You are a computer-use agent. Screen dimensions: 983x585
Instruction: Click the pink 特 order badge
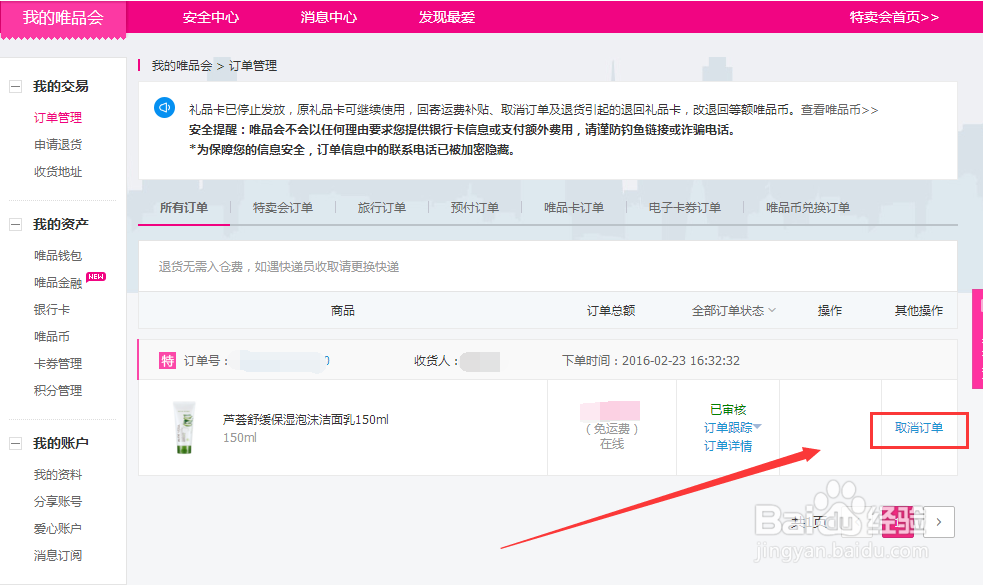167,361
